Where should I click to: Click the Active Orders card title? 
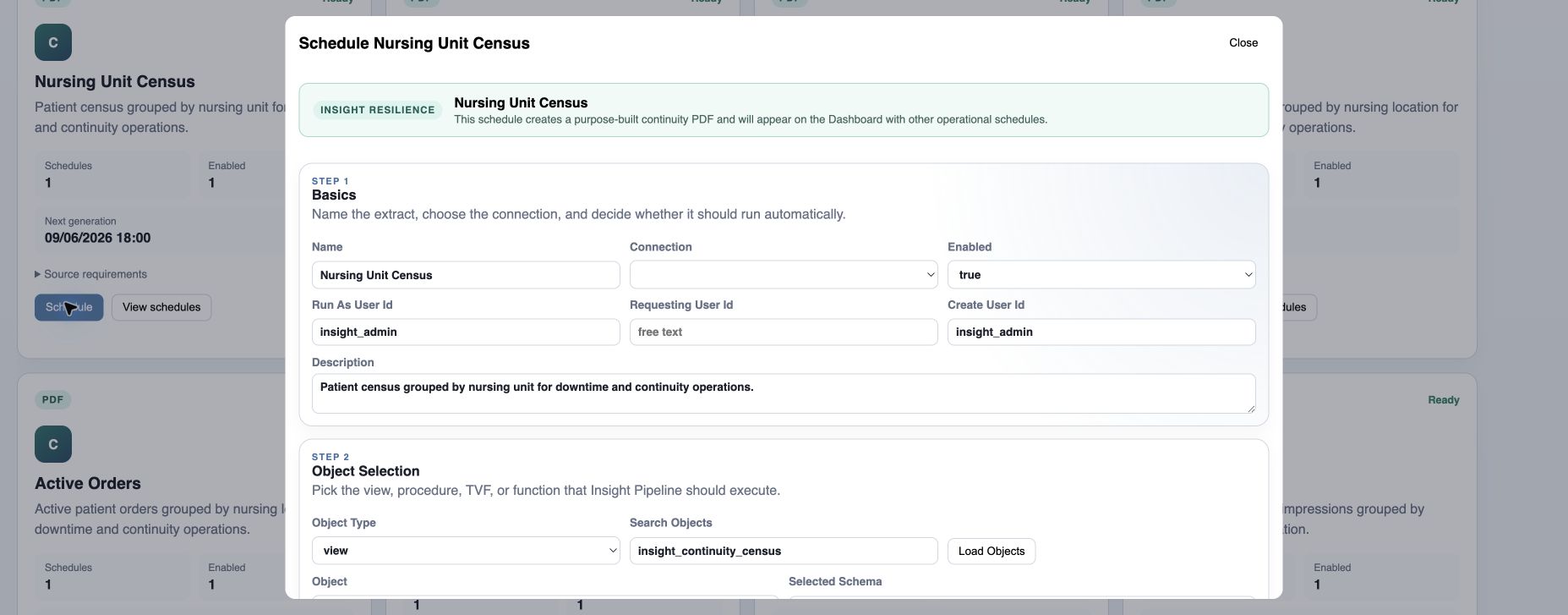[88, 484]
